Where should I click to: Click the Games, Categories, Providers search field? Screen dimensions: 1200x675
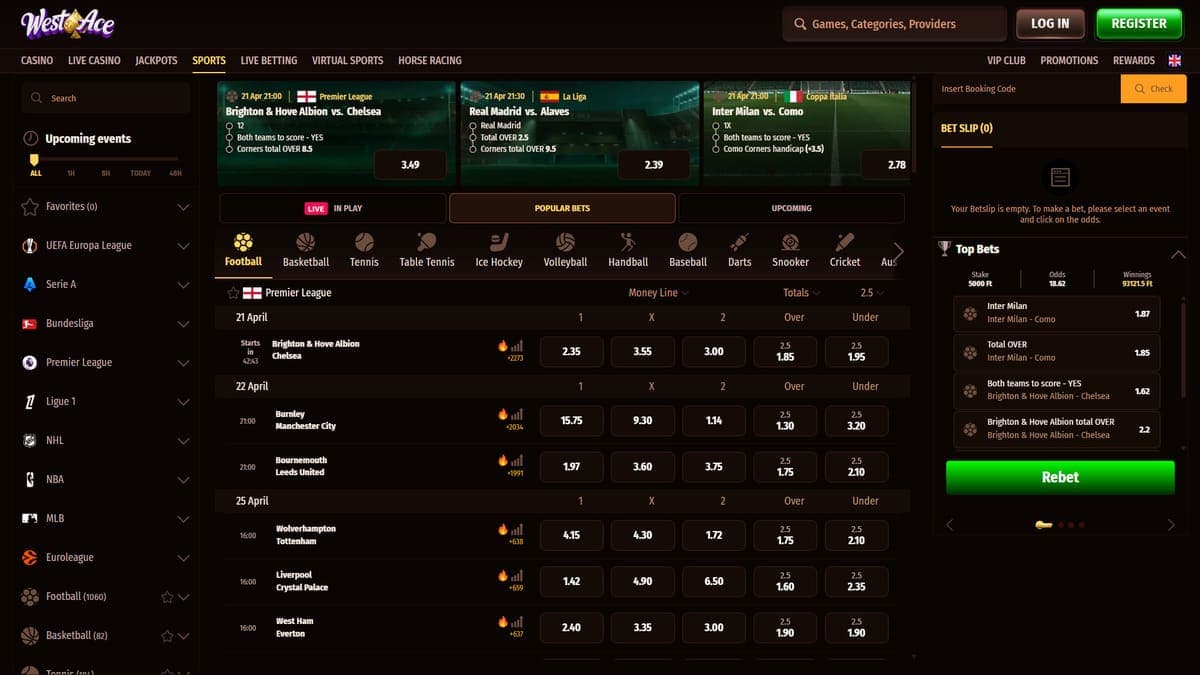click(895, 23)
